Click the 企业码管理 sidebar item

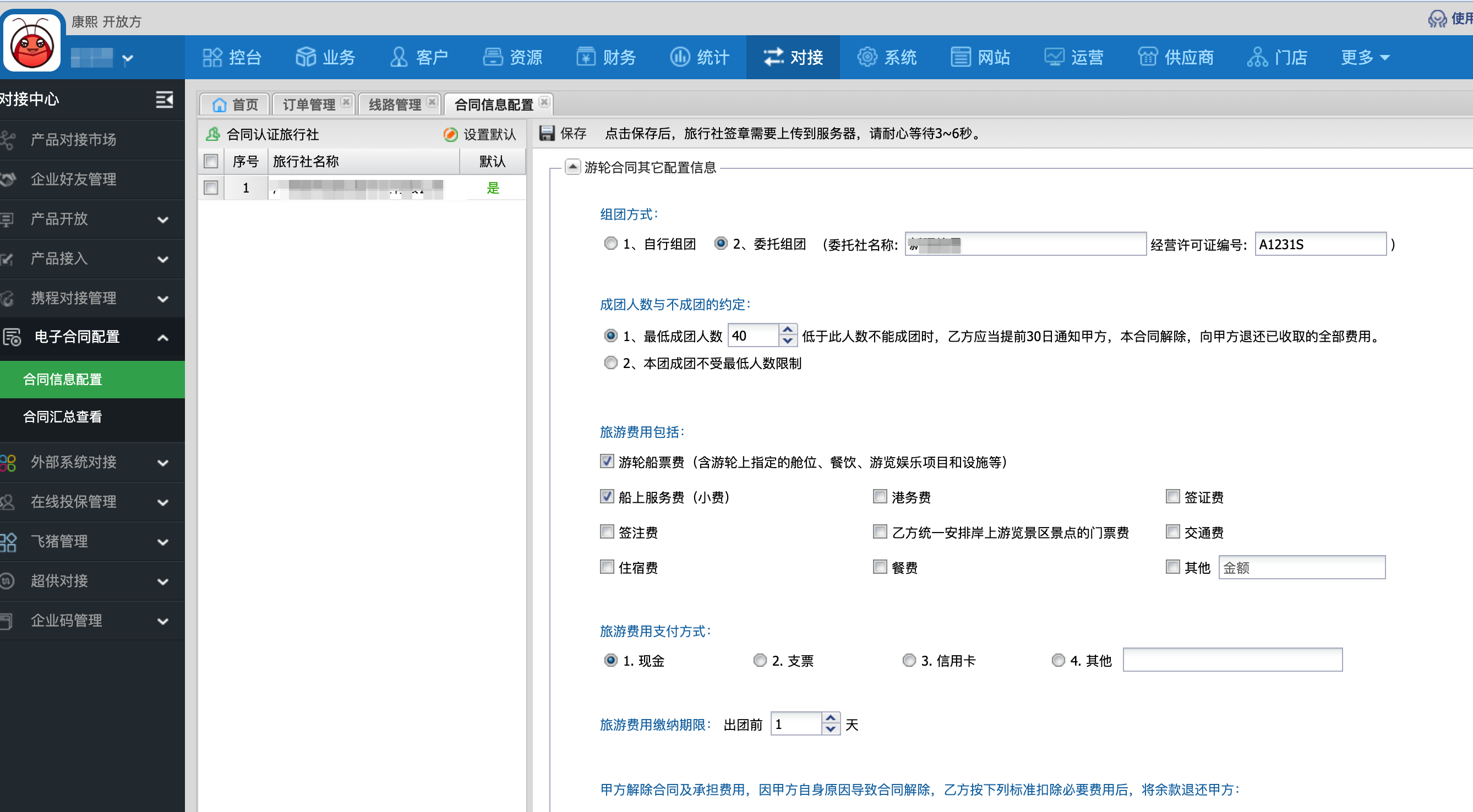92,621
